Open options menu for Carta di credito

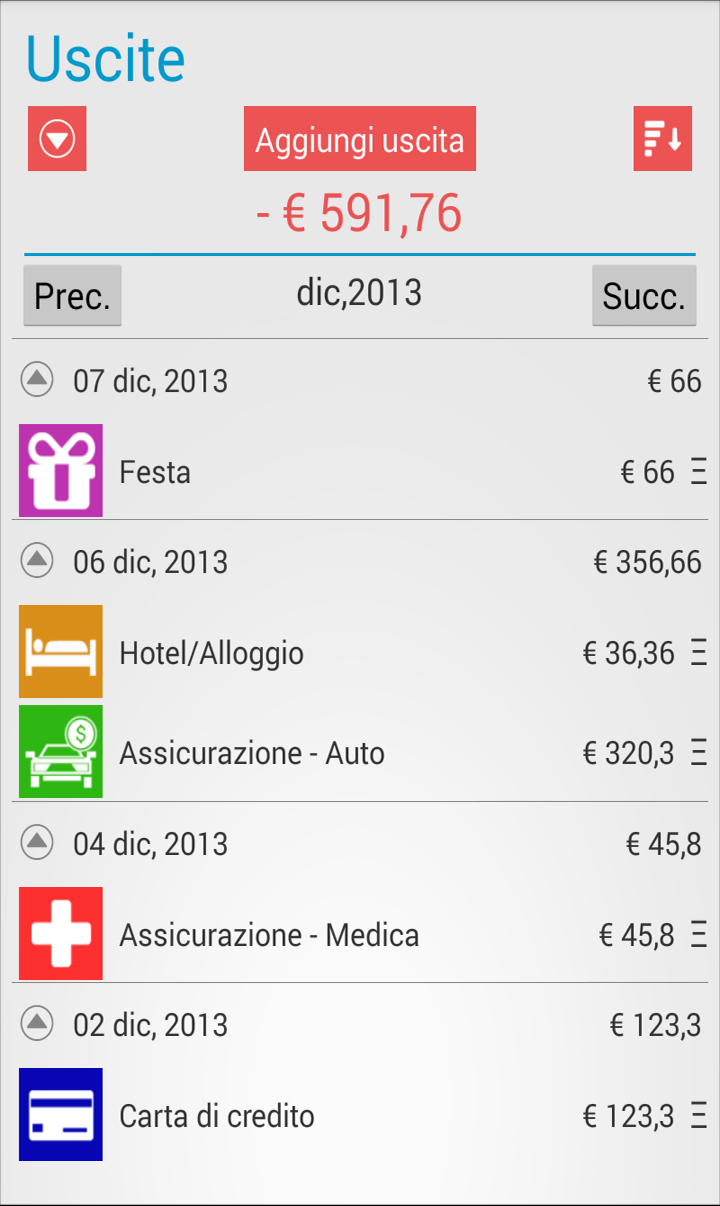[699, 1116]
